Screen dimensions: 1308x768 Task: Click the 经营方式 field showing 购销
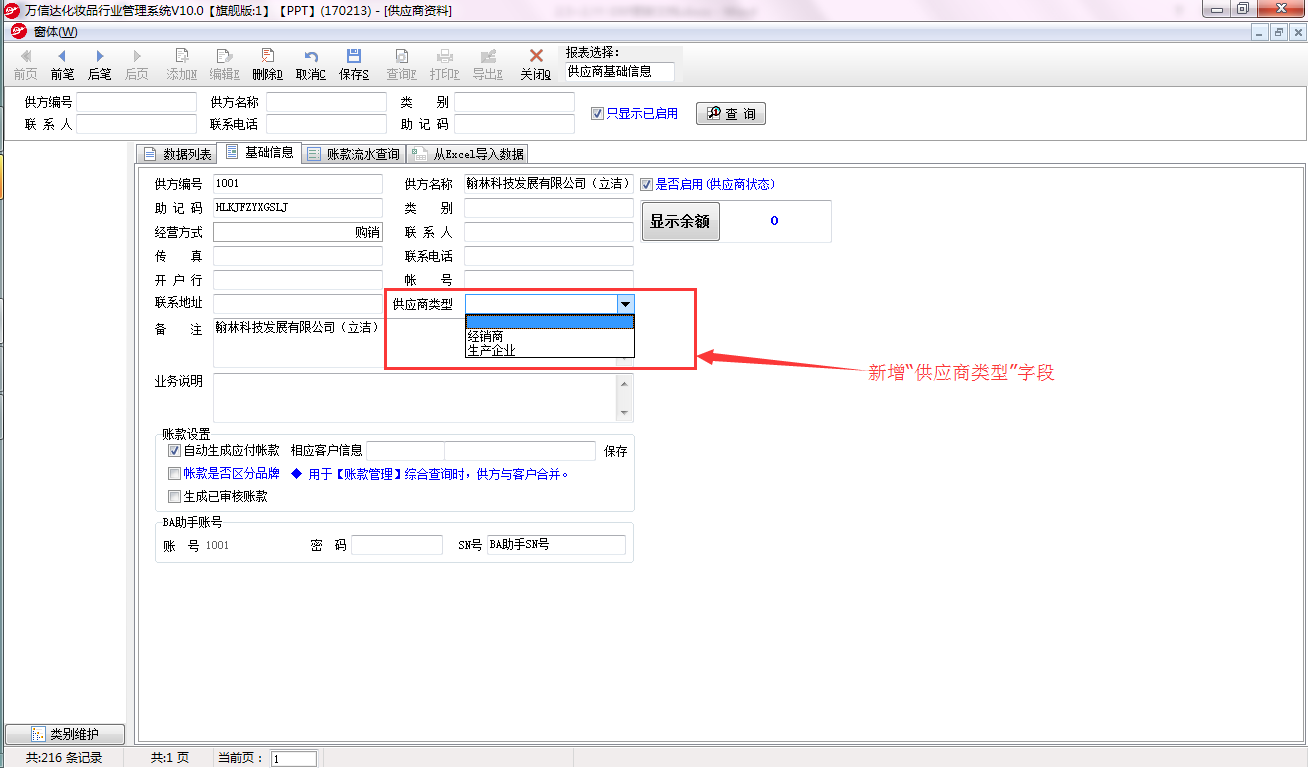(298, 232)
